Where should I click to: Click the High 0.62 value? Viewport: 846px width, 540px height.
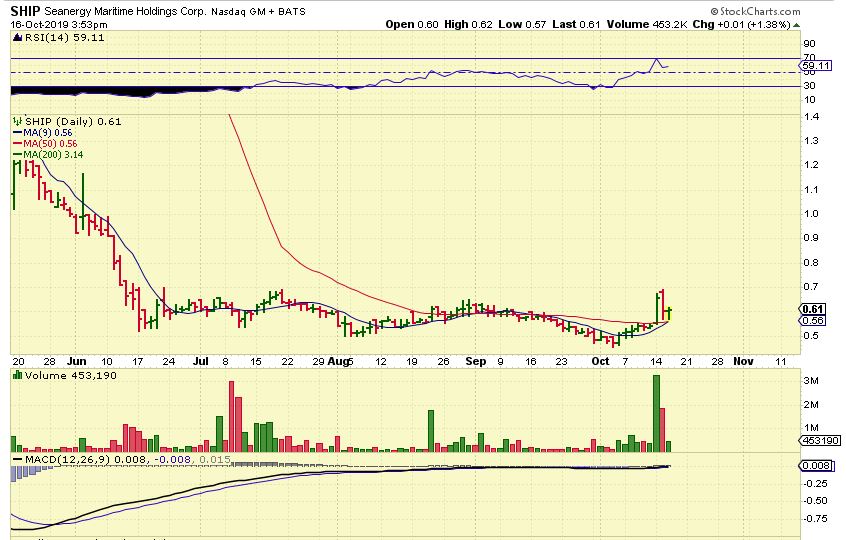click(x=468, y=24)
